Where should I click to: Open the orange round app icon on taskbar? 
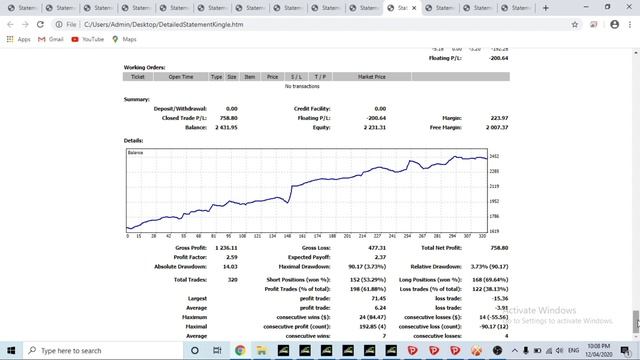click(476, 351)
